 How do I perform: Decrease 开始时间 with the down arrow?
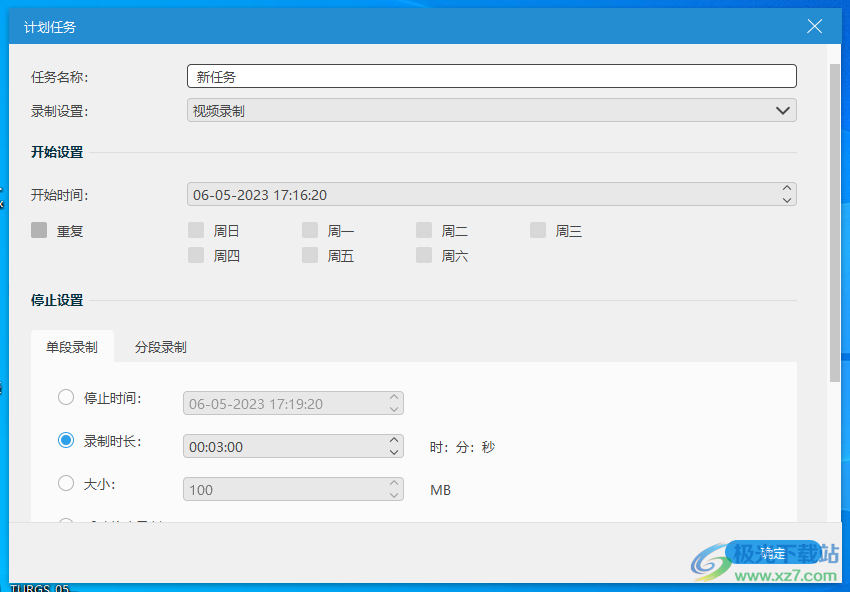[787, 200]
